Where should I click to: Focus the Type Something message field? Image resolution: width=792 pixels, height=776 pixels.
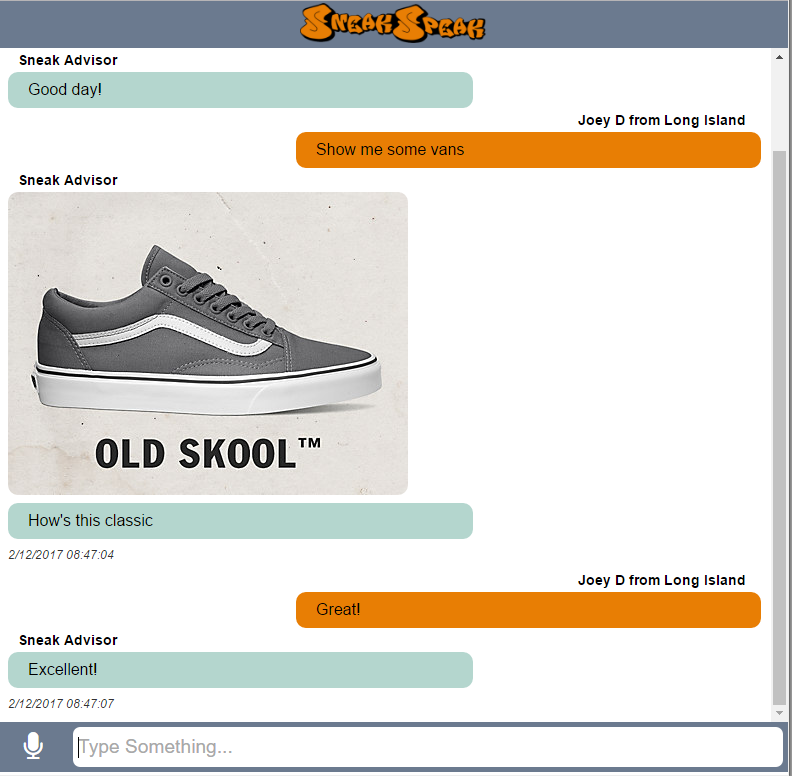pyautogui.click(x=427, y=747)
